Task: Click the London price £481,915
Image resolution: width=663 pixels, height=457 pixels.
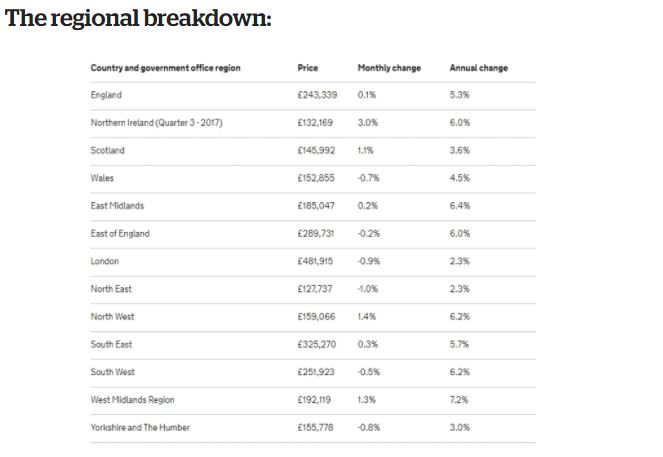Action: (x=318, y=261)
